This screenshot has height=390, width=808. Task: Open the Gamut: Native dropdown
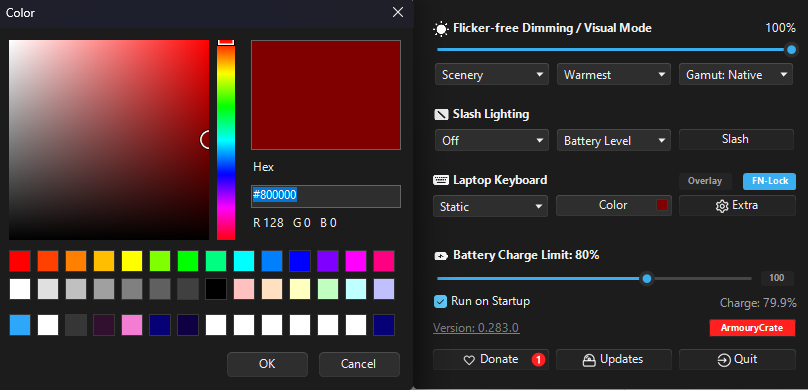coord(736,75)
